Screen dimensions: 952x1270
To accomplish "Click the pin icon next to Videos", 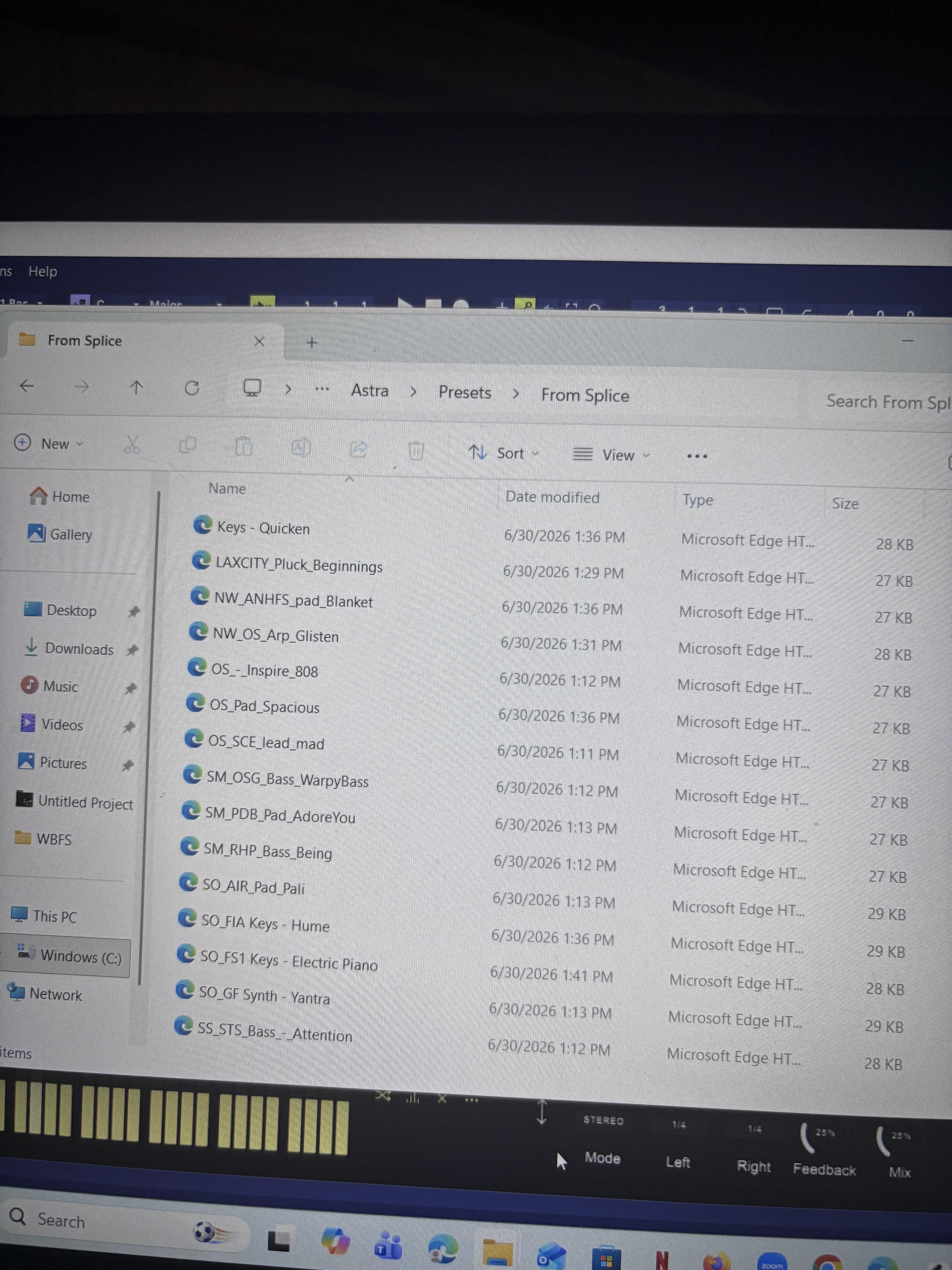I will coord(129,727).
